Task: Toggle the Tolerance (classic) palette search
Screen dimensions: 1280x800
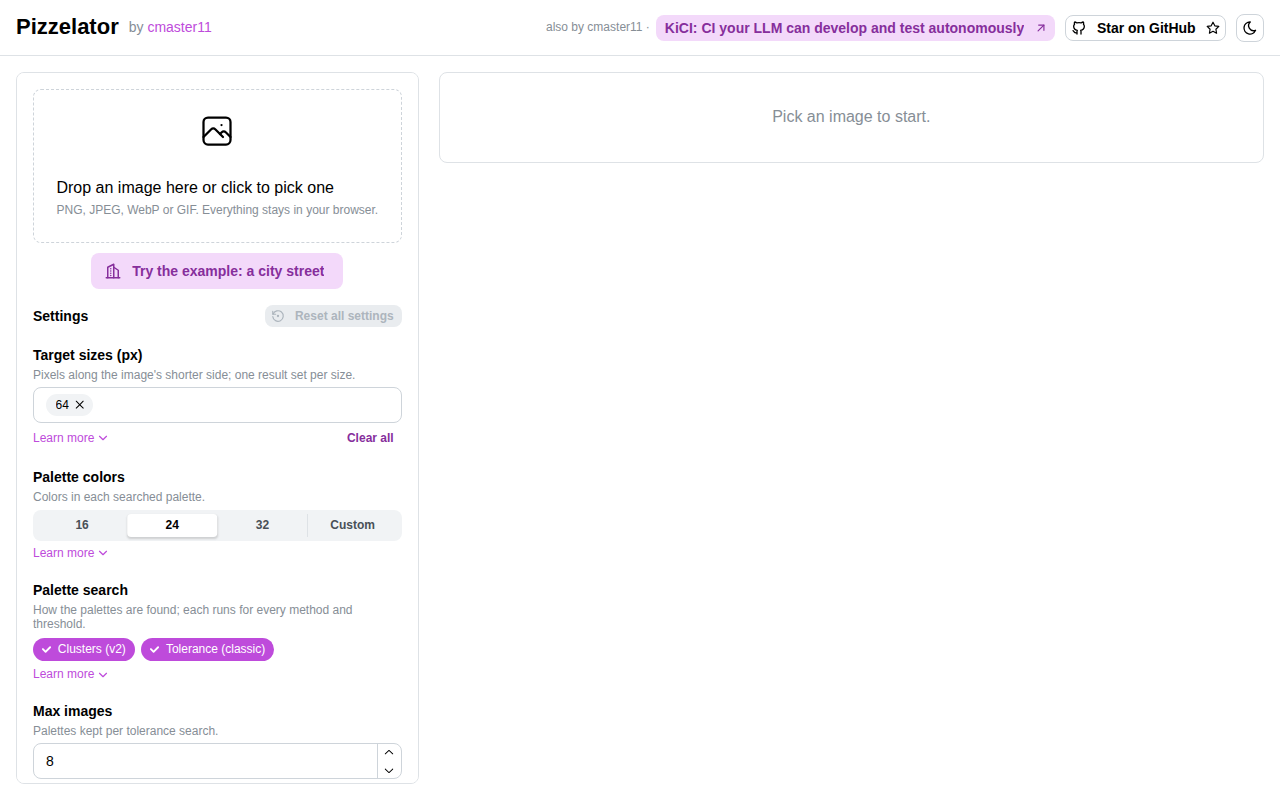Action: pyautogui.click(x=207, y=649)
